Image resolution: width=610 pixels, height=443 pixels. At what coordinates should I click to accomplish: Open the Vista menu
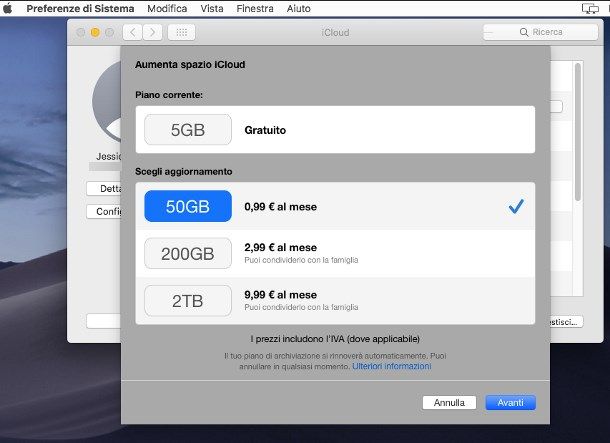pyautogui.click(x=212, y=9)
